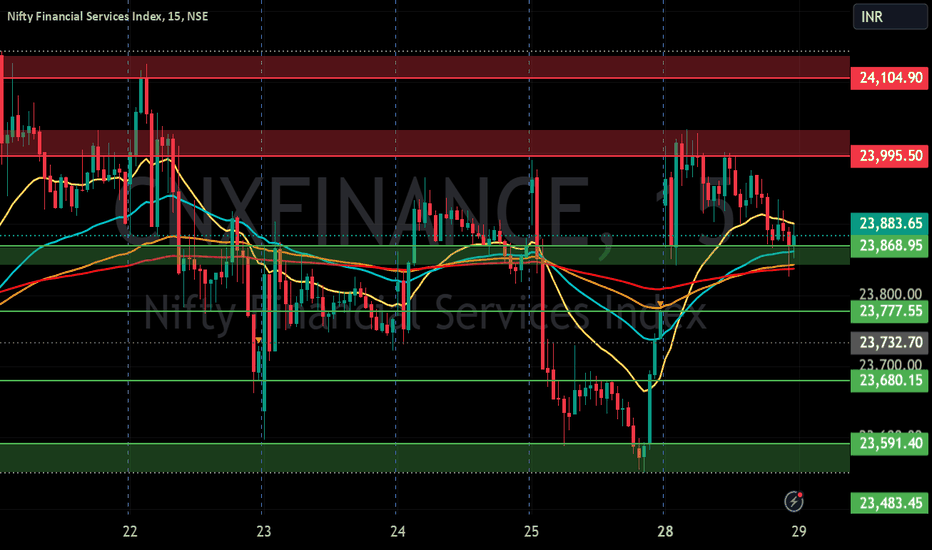Click the 23,777.55 support price label
This screenshot has width=932, height=550.
pos(889,311)
